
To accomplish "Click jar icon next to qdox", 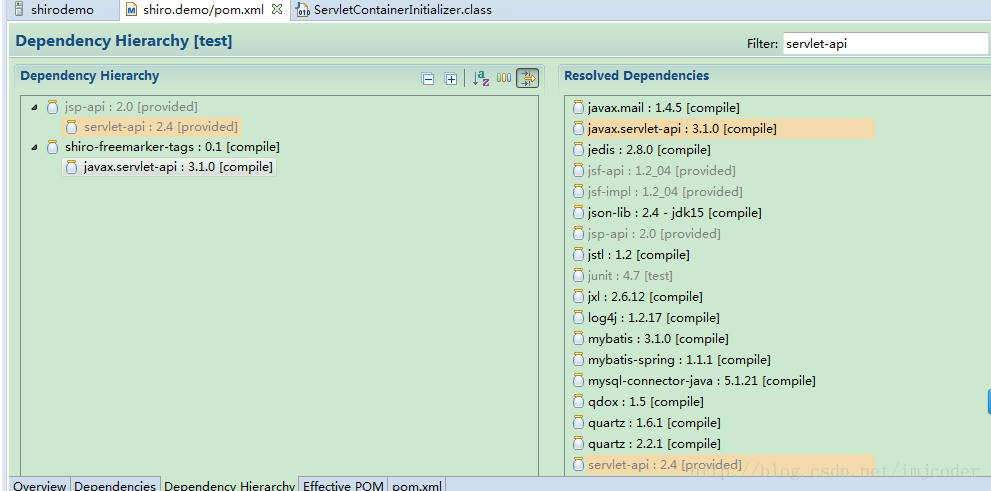I will 578,401.
